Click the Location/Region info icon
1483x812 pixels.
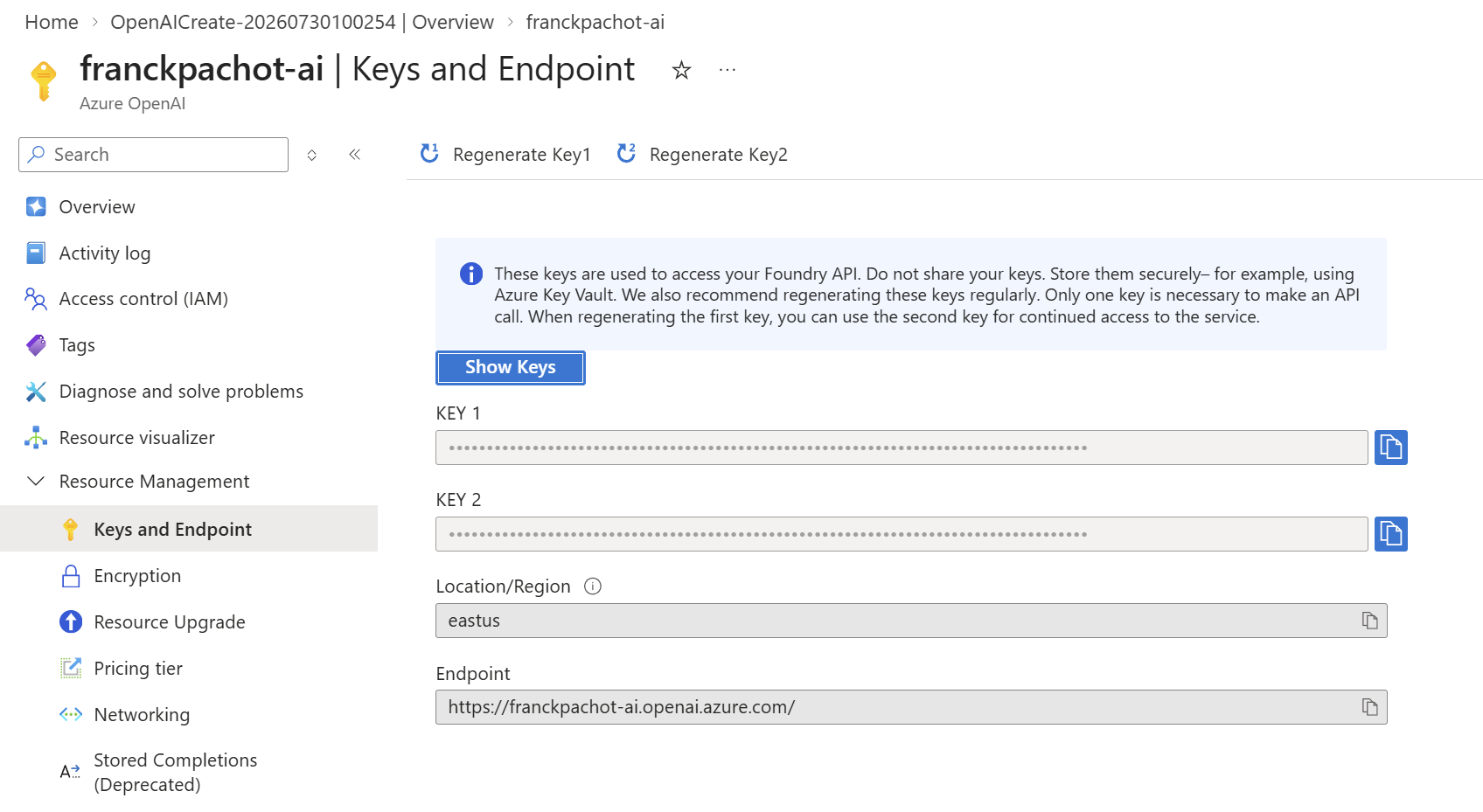593,586
